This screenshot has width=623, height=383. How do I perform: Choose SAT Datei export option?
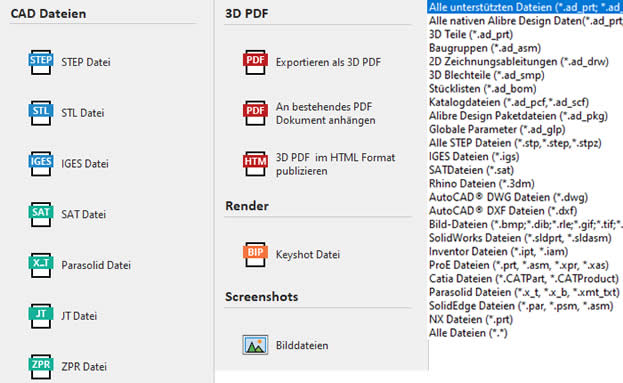(83, 215)
